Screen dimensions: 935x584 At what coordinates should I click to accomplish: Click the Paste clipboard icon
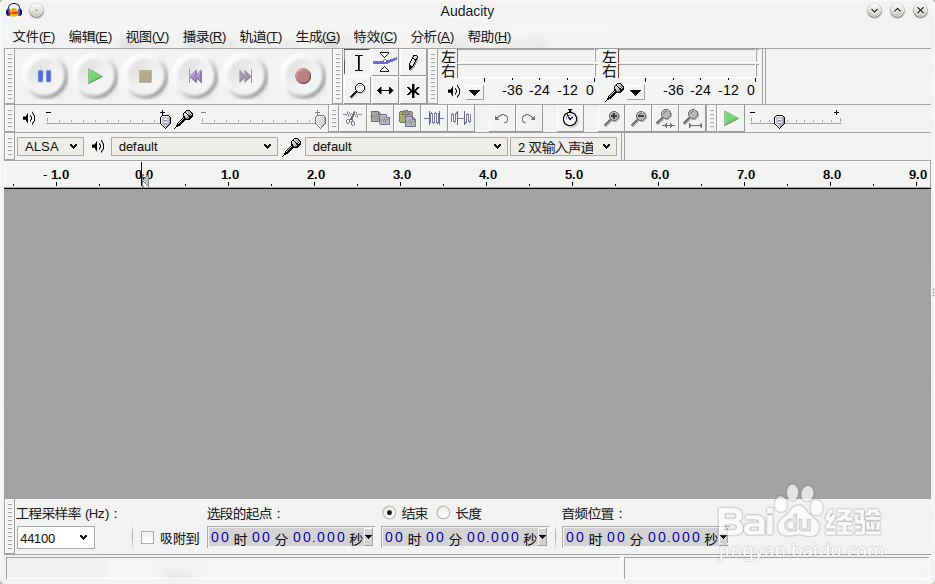point(407,119)
